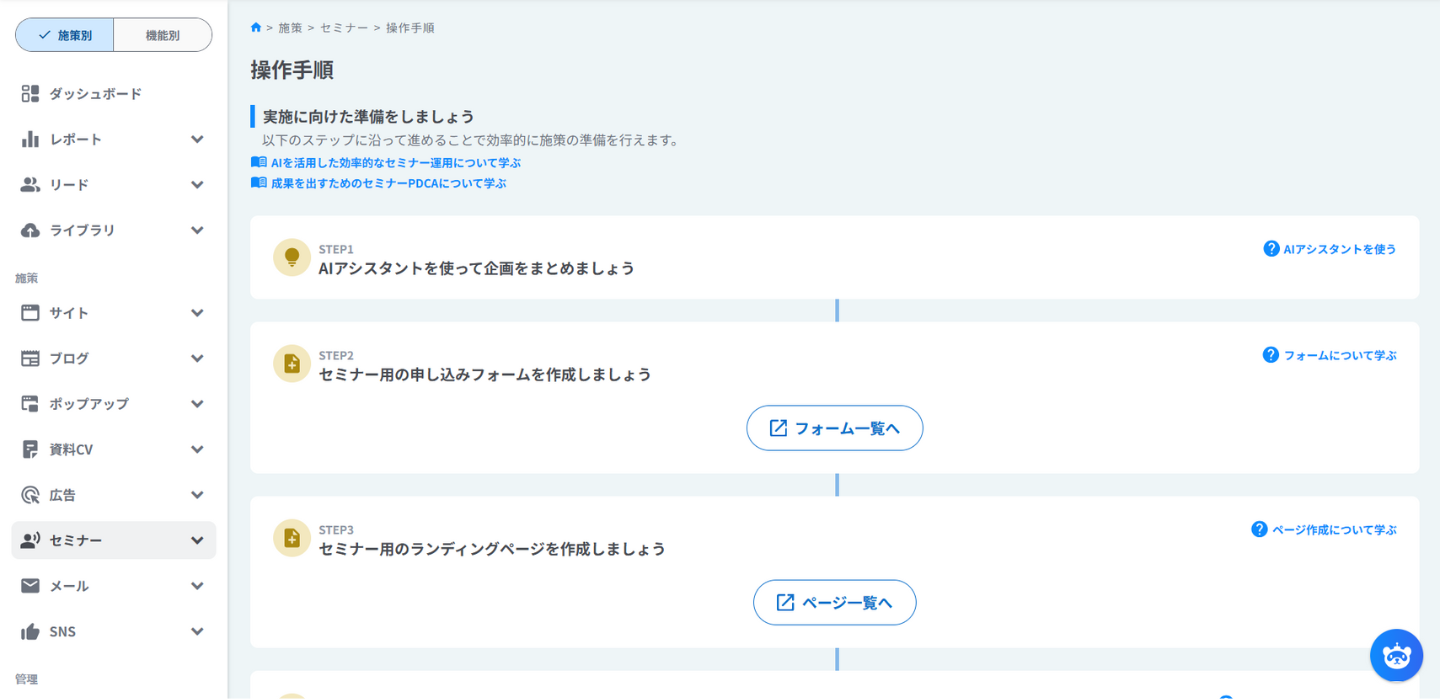Click help icon beside AIアシスタントを使う
The height and width of the screenshot is (700, 1440).
tap(1271, 248)
